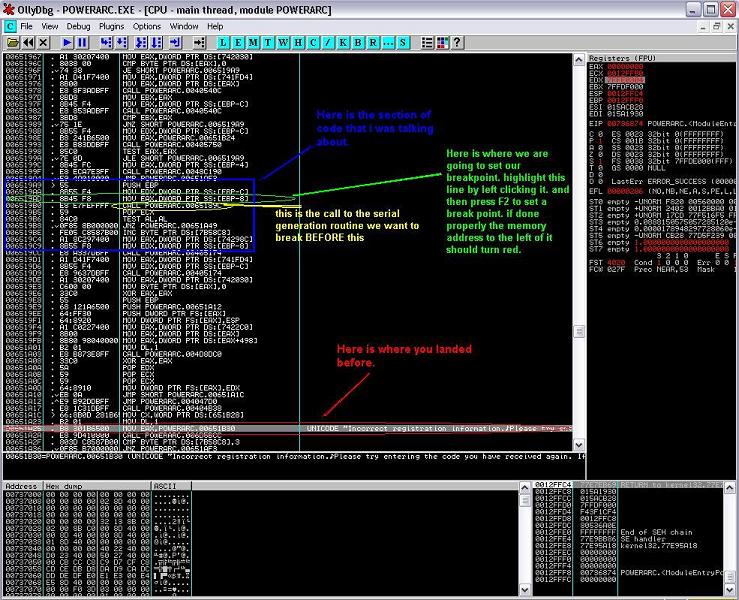
Task: Click disassembly pane scrollbar down arrow
Action: tap(579, 444)
